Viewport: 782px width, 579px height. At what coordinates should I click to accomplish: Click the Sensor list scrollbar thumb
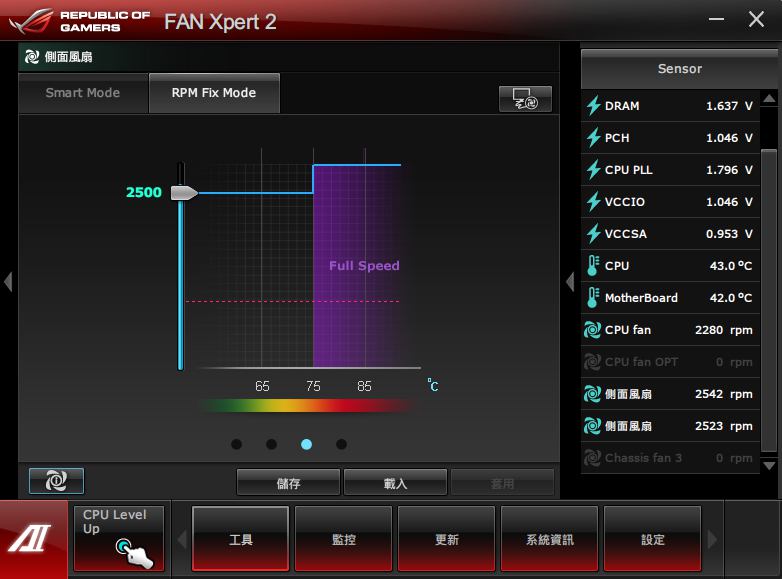click(770, 301)
